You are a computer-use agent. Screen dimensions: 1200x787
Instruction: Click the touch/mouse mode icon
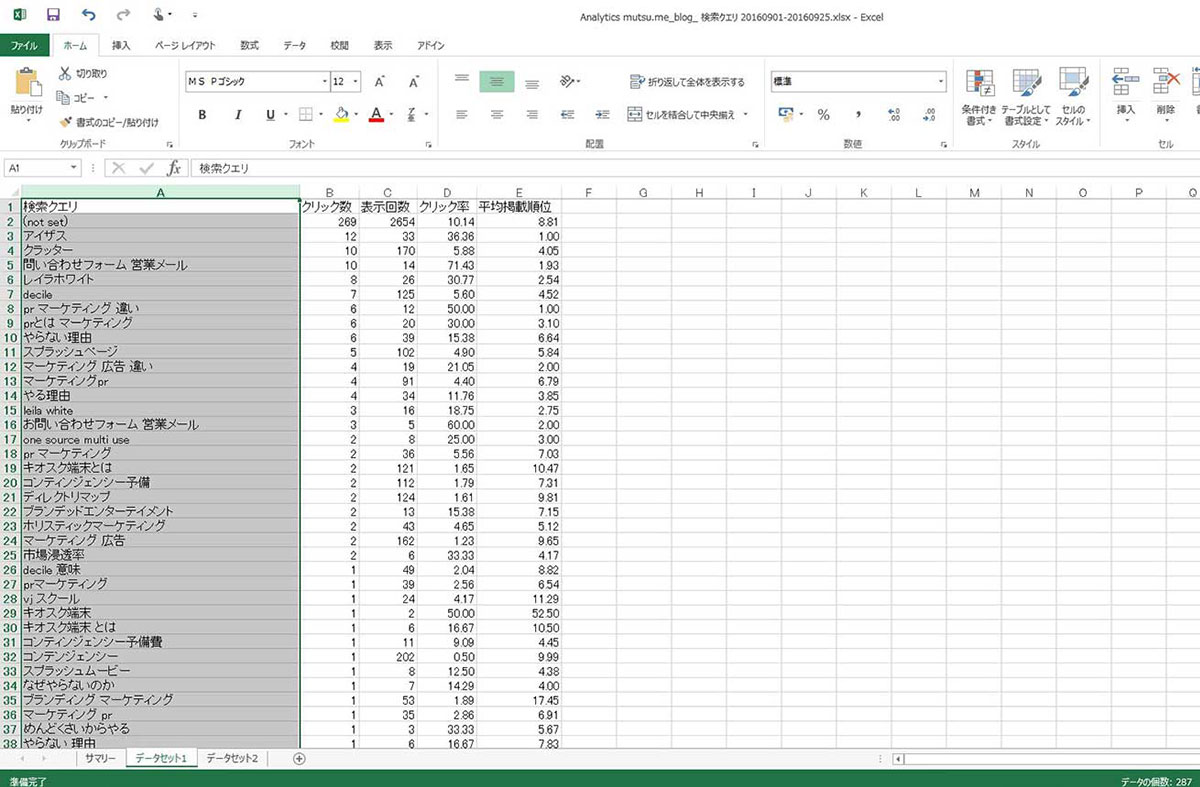[x=158, y=15]
